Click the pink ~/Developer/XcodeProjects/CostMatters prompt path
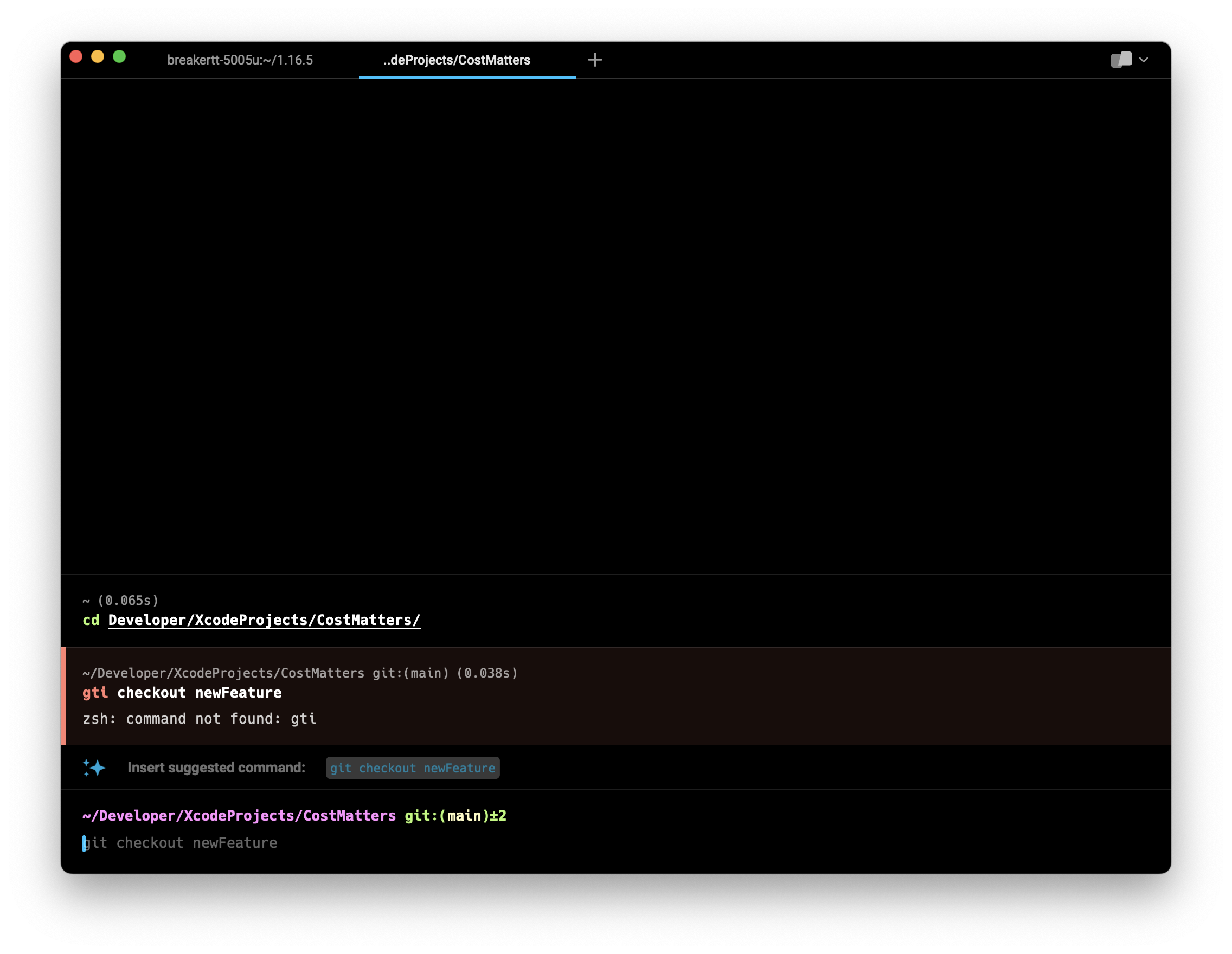1232x954 pixels. [x=239, y=815]
